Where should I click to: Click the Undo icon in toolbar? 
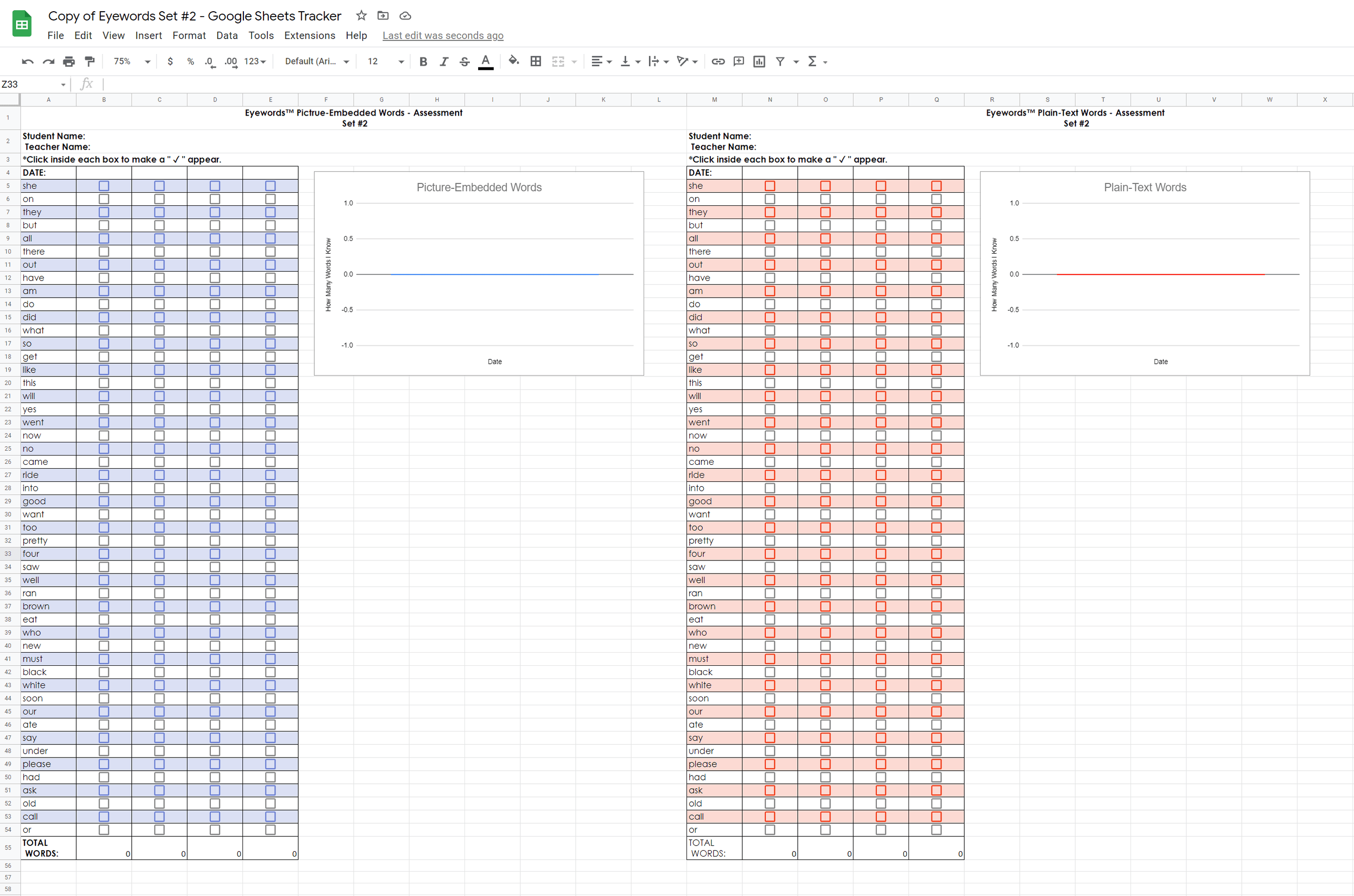click(27, 61)
